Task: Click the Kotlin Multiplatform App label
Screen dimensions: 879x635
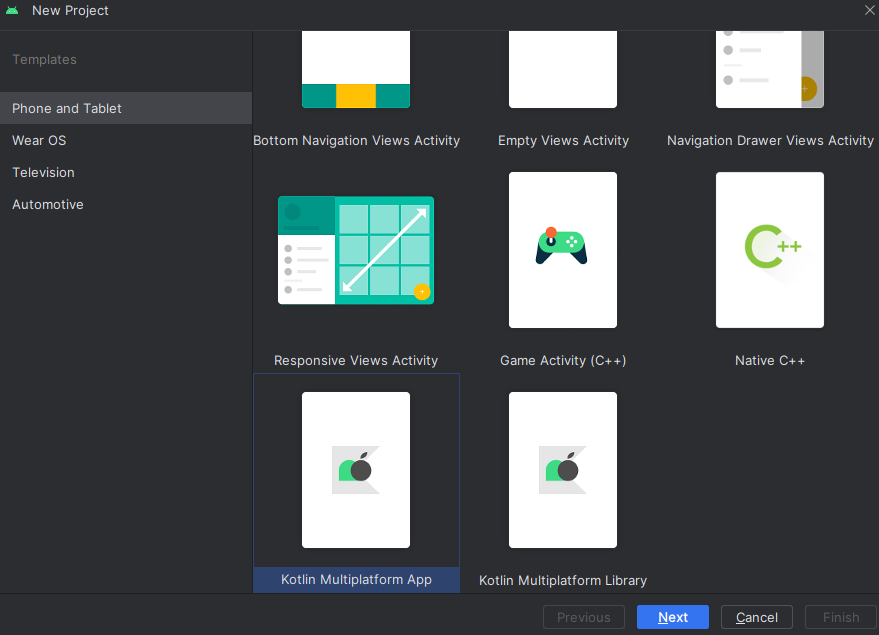Action: (x=356, y=579)
